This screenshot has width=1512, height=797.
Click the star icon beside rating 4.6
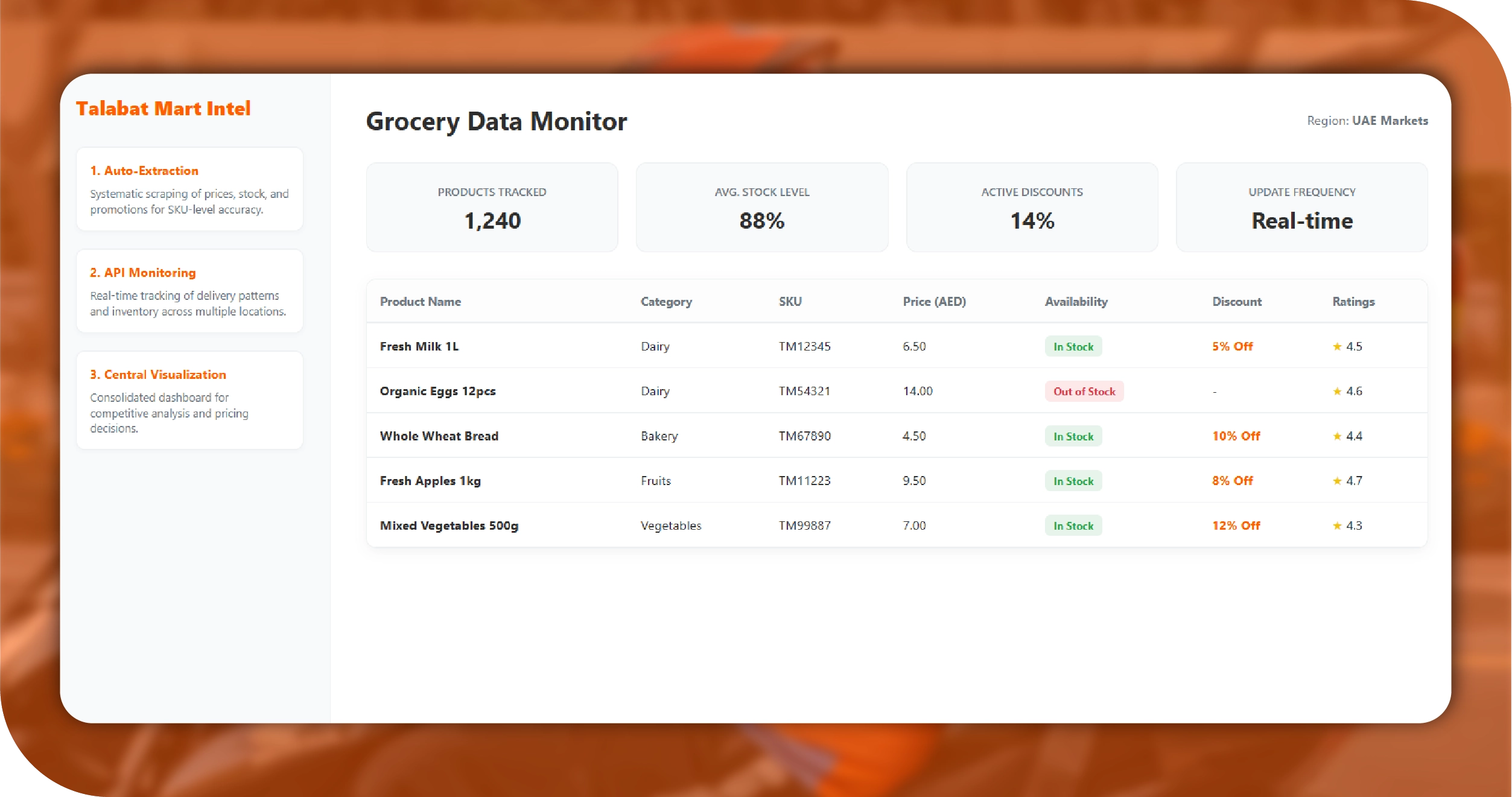(x=1337, y=391)
